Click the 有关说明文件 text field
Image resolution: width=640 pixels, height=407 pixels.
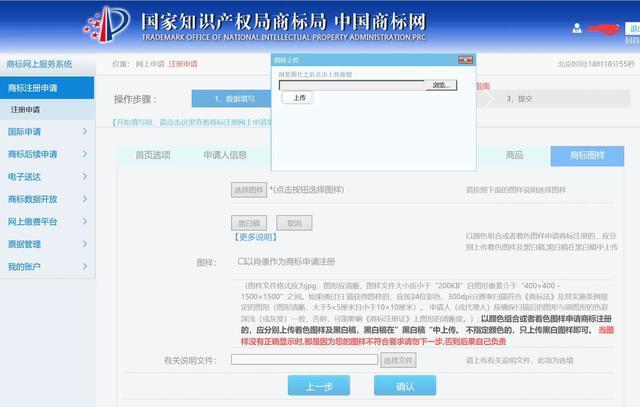pyautogui.click(x=304, y=360)
